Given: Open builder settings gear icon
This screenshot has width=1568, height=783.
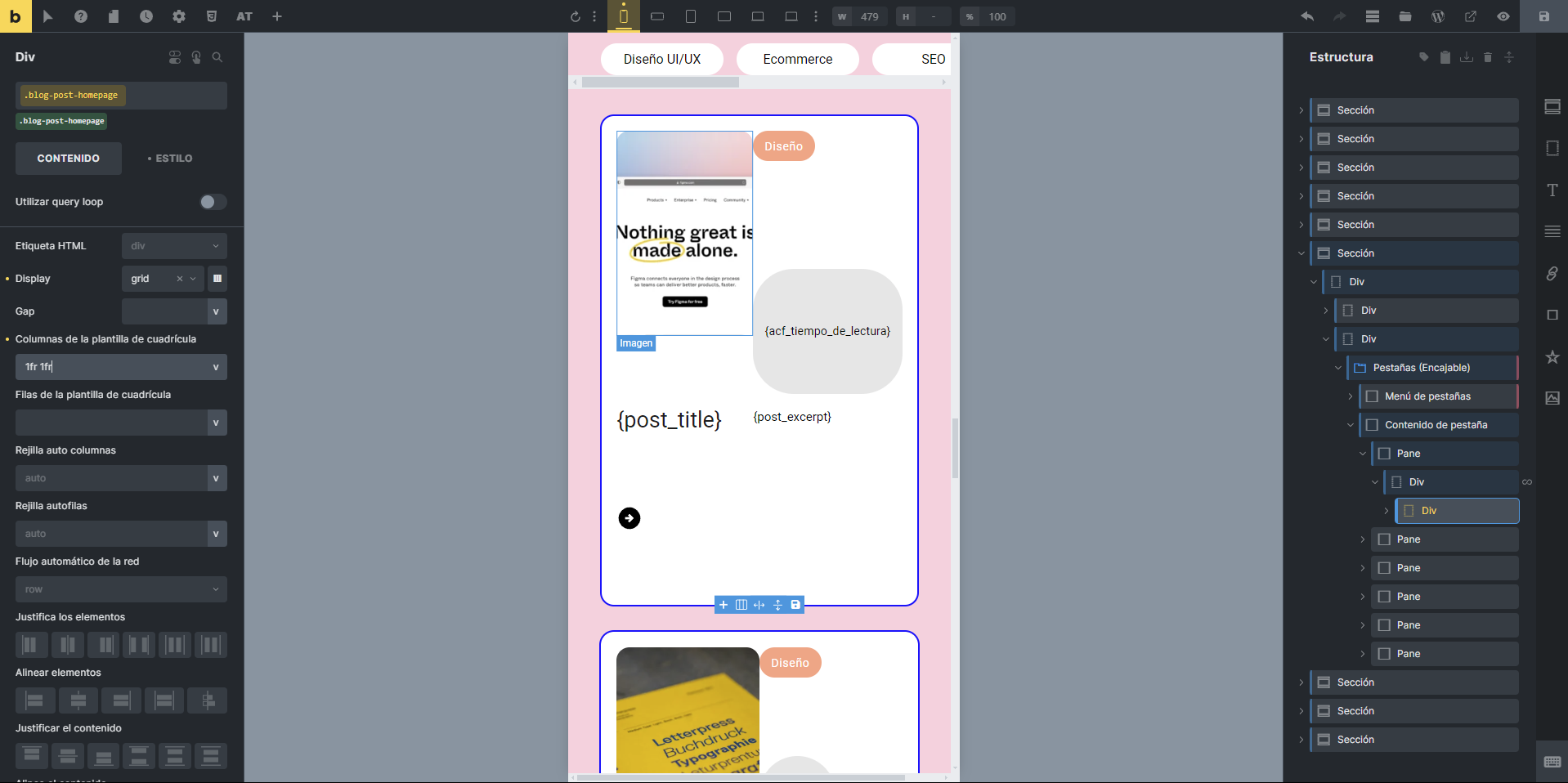Looking at the screenshot, I should 179,16.
